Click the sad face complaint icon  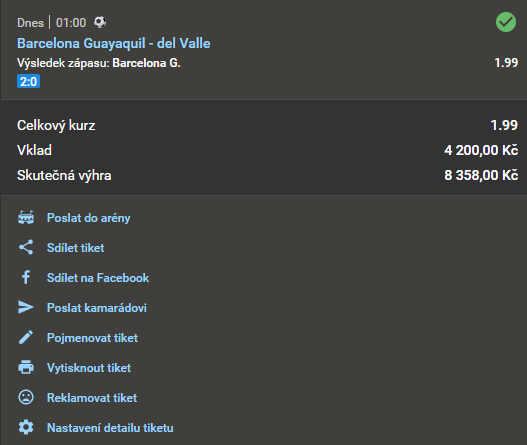coord(26,397)
